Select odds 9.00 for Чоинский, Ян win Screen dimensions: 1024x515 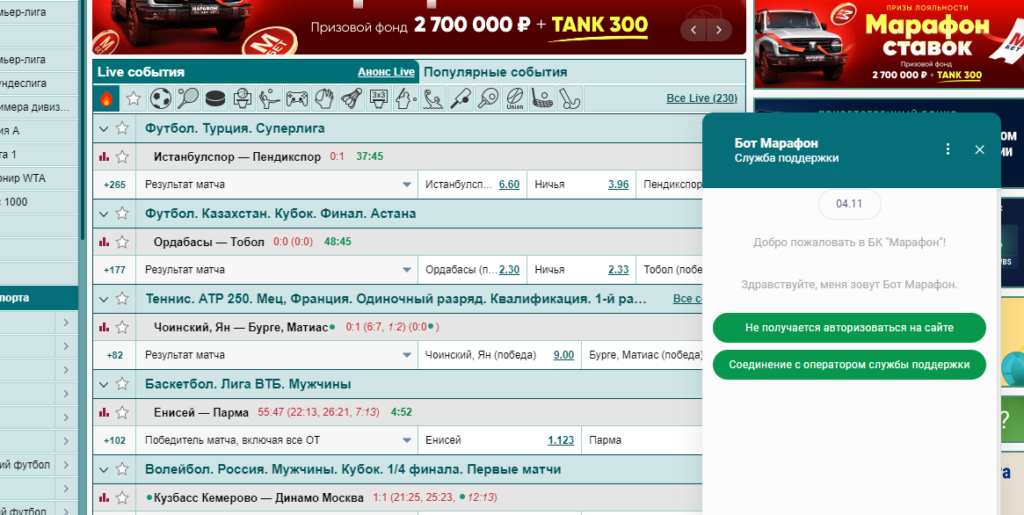[564, 355]
